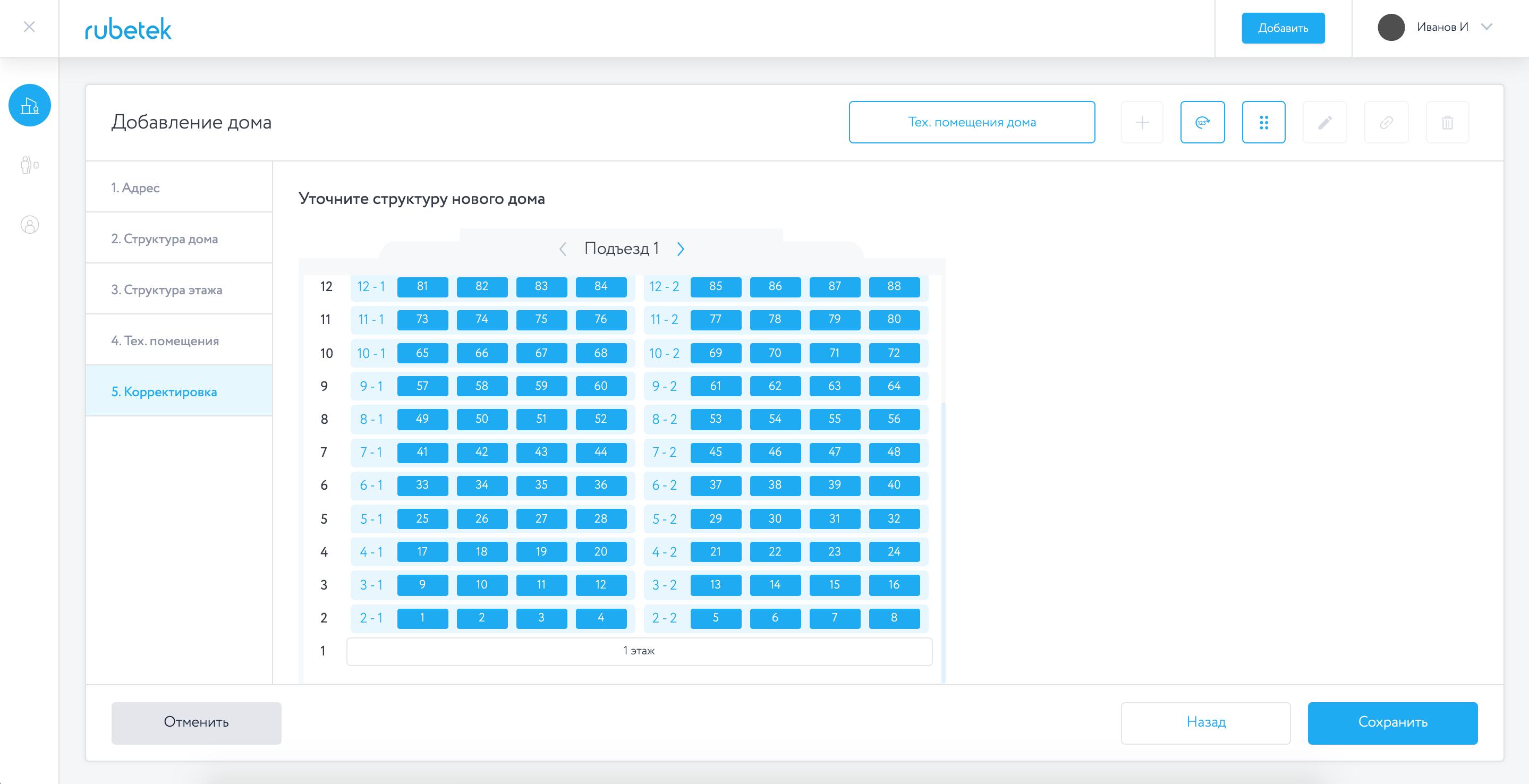Screen dimensions: 1529x784
Task: Click the link chain icon
Action: (x=1387, y=122)
